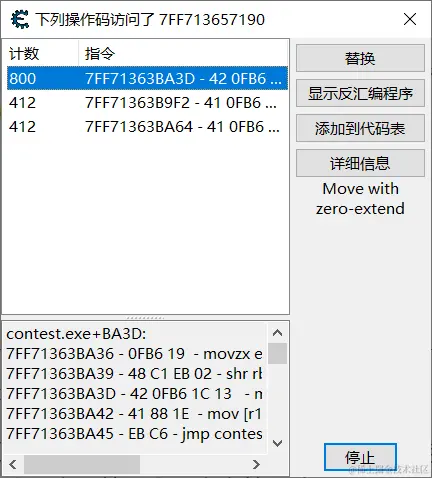Click the 替换 (Replace) button
432x478 pixels.
pyautogui.click(x=360, y=58)
